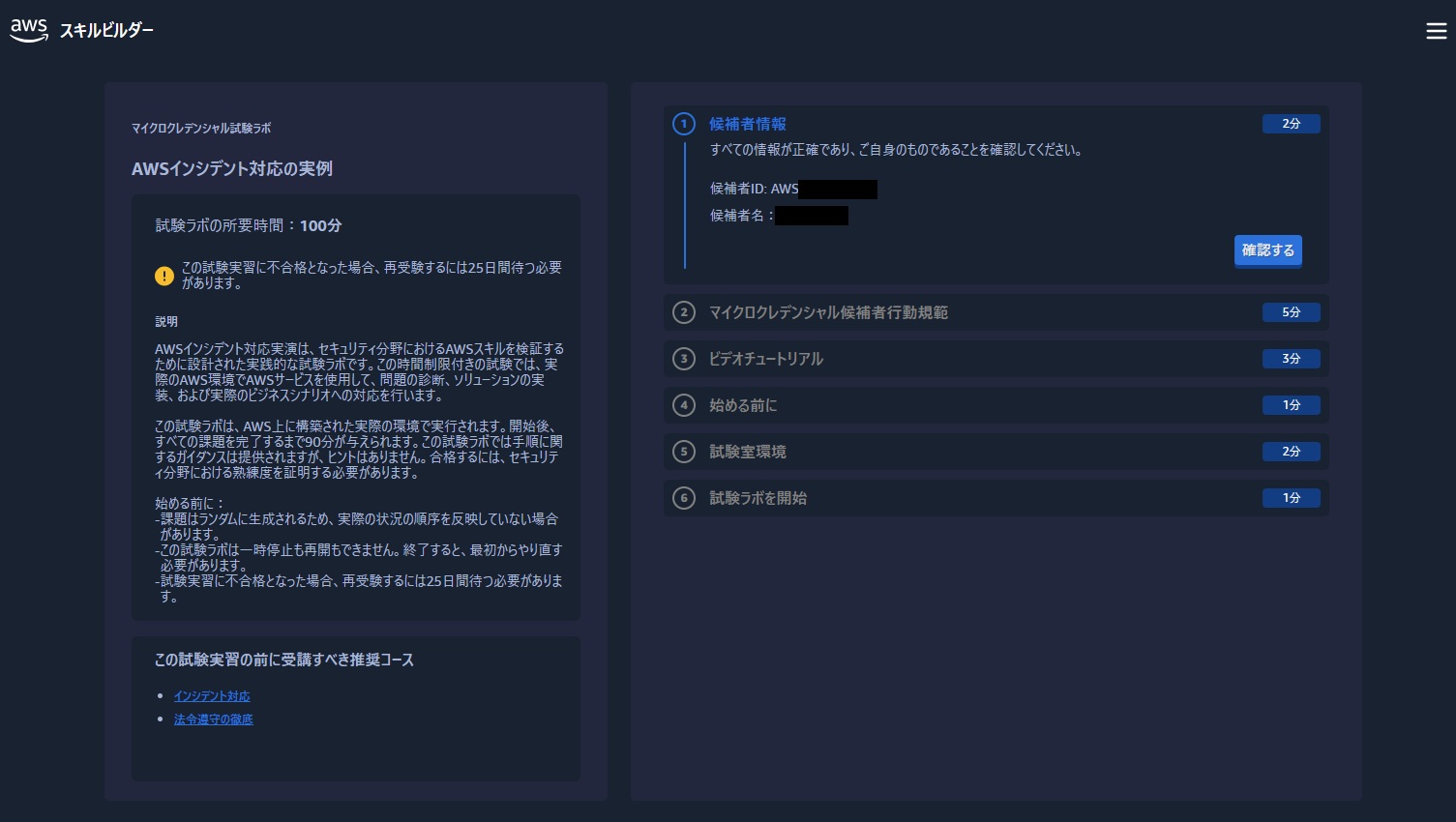Expand the 始める前に step

coord(995,405)
